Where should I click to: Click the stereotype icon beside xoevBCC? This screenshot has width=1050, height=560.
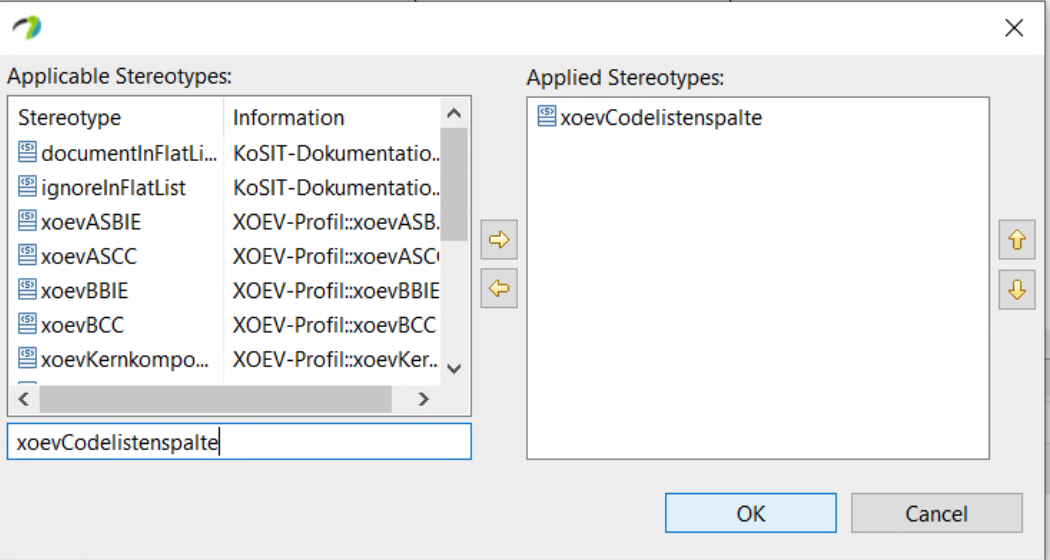(x=27, y=325)
